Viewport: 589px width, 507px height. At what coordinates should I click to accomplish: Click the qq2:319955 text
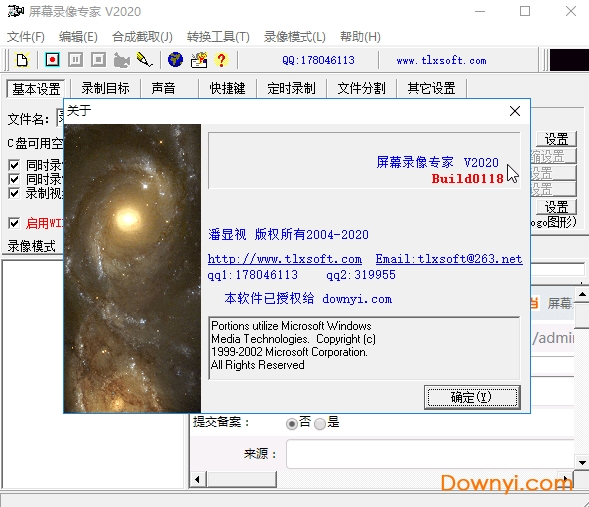361,275
